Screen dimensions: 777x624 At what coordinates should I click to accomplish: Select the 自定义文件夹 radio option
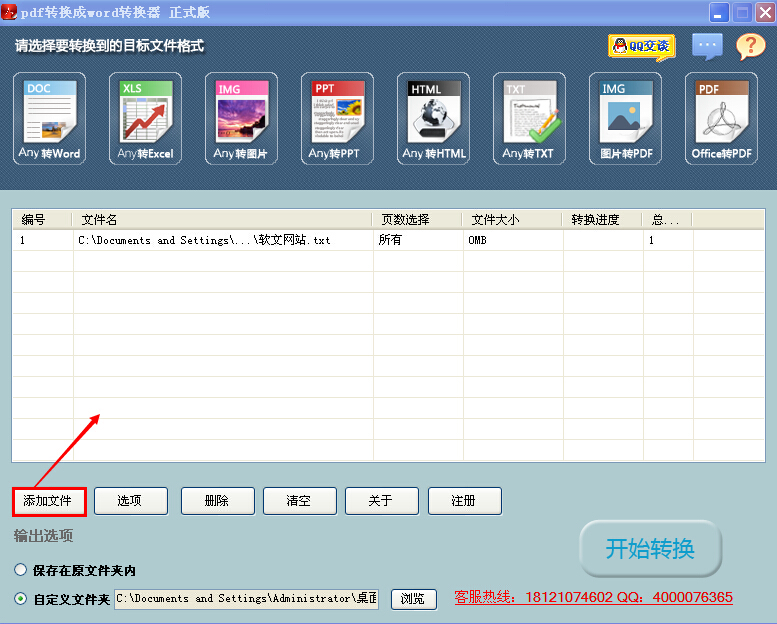click(21, 599)
